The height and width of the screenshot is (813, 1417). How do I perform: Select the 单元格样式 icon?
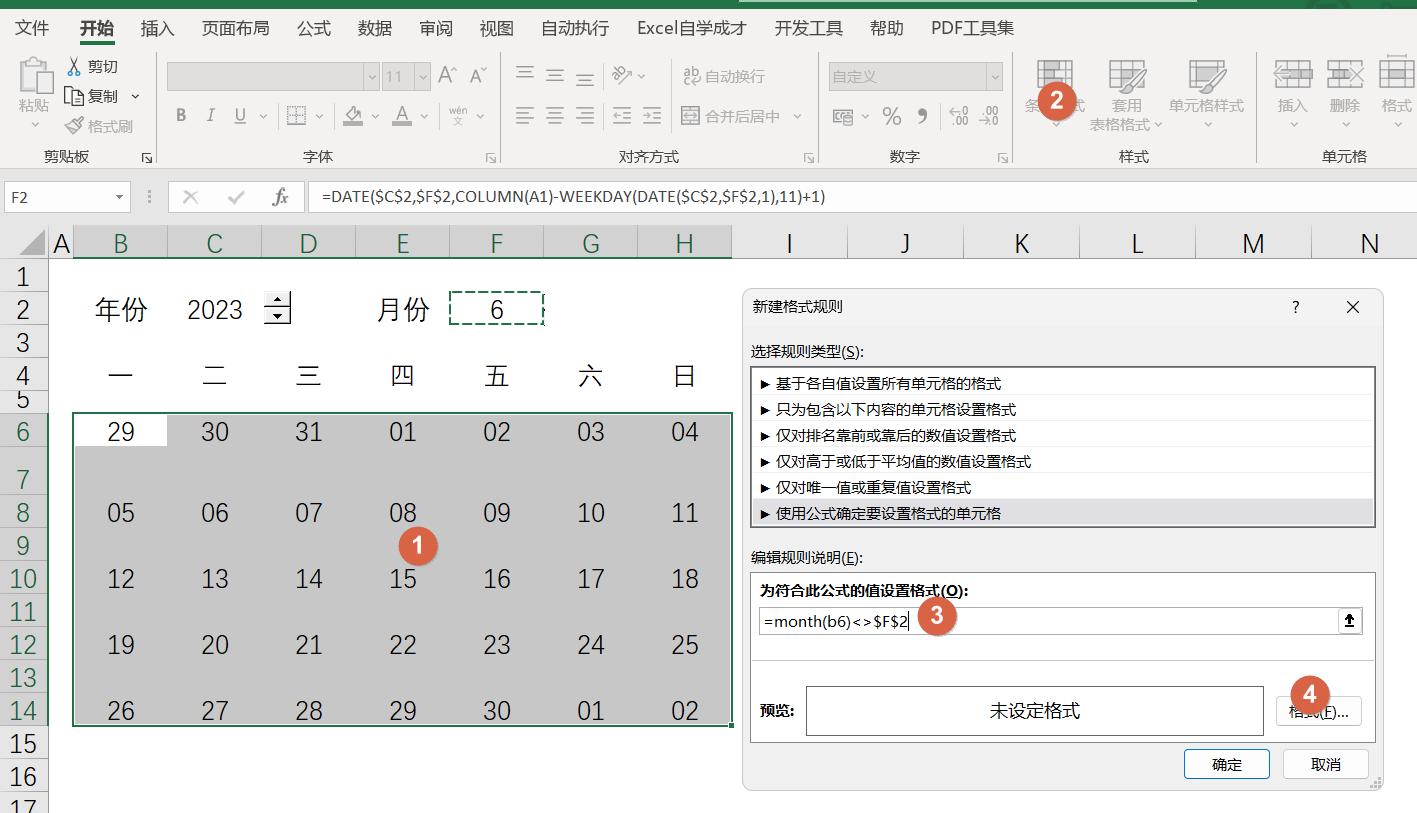[x=1207, y=90]
